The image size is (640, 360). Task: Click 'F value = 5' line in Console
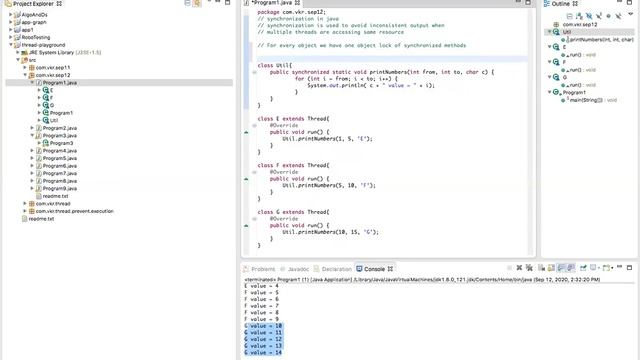point(262,293)
